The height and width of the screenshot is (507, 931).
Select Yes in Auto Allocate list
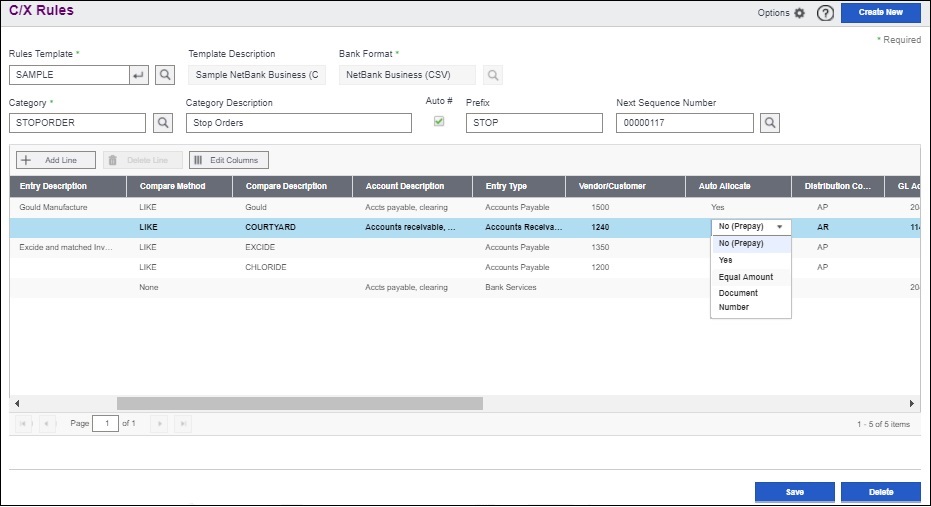coord(726,260)
